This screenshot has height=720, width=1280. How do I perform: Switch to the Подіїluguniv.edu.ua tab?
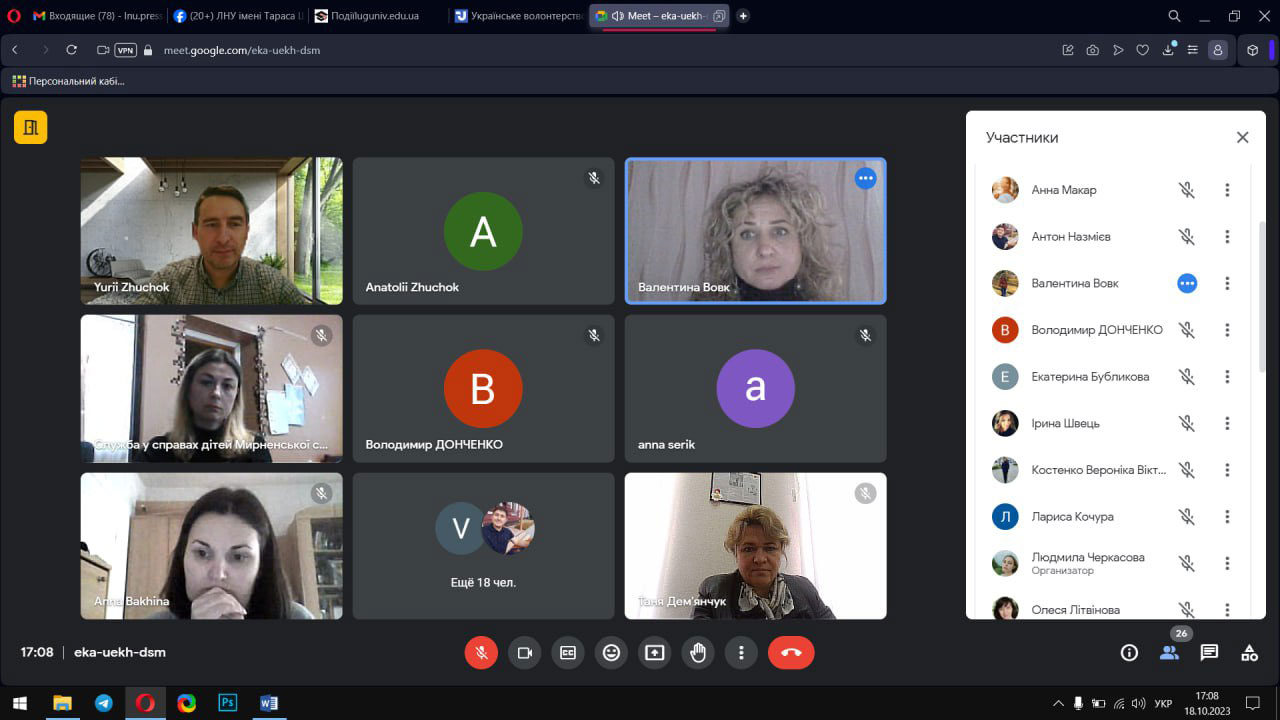(x=377, y=16)
